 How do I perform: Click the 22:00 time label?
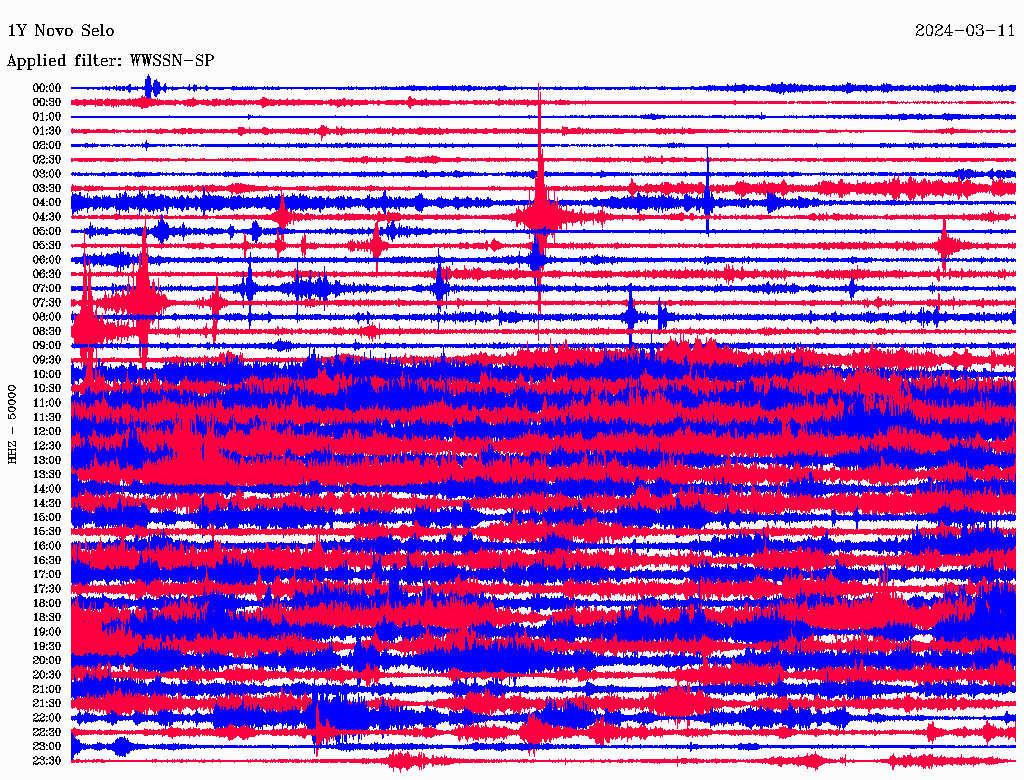pyautogui.click(x=47, y=718)
